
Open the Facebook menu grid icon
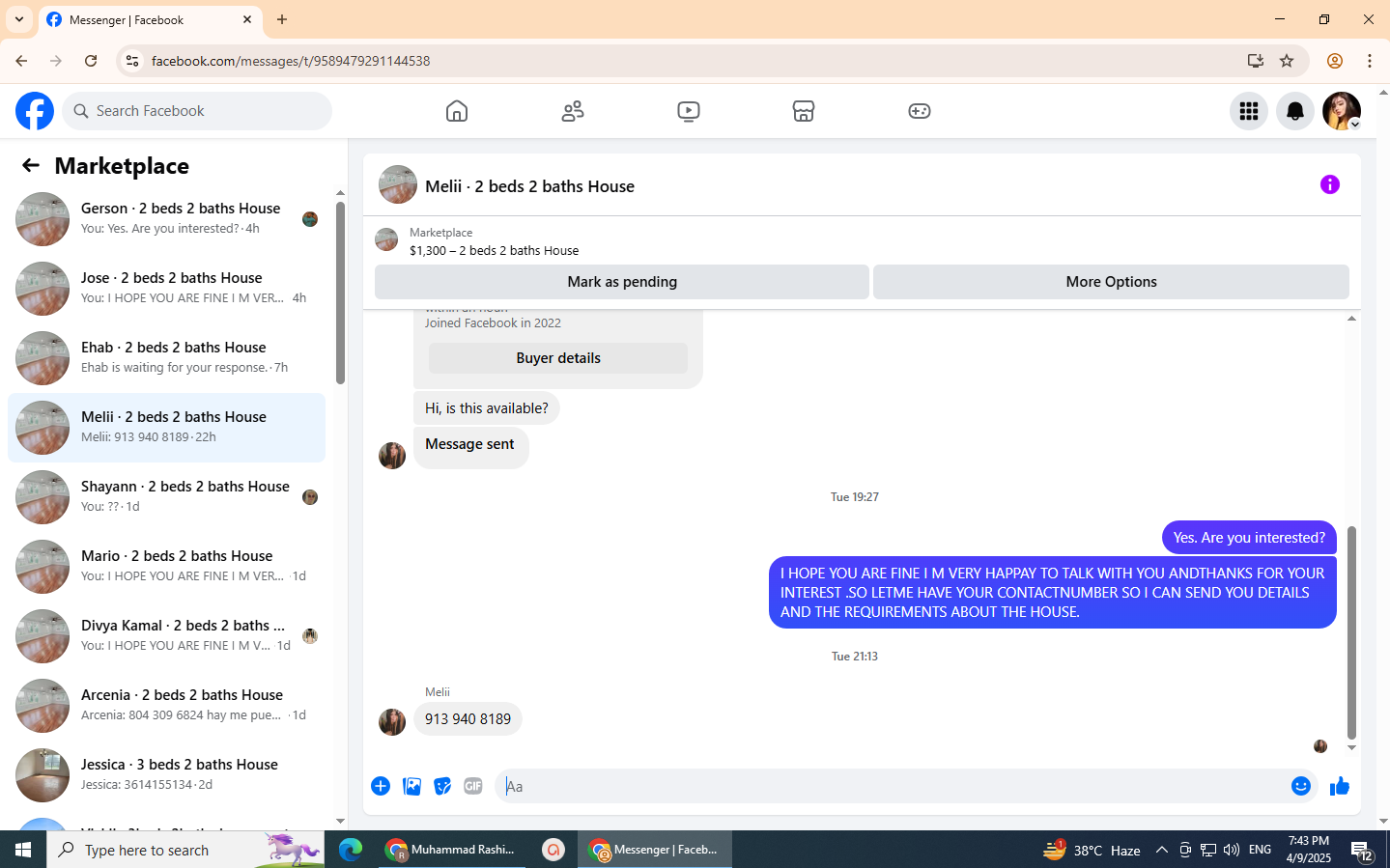pyautogui.click(x=1249, y=111)
